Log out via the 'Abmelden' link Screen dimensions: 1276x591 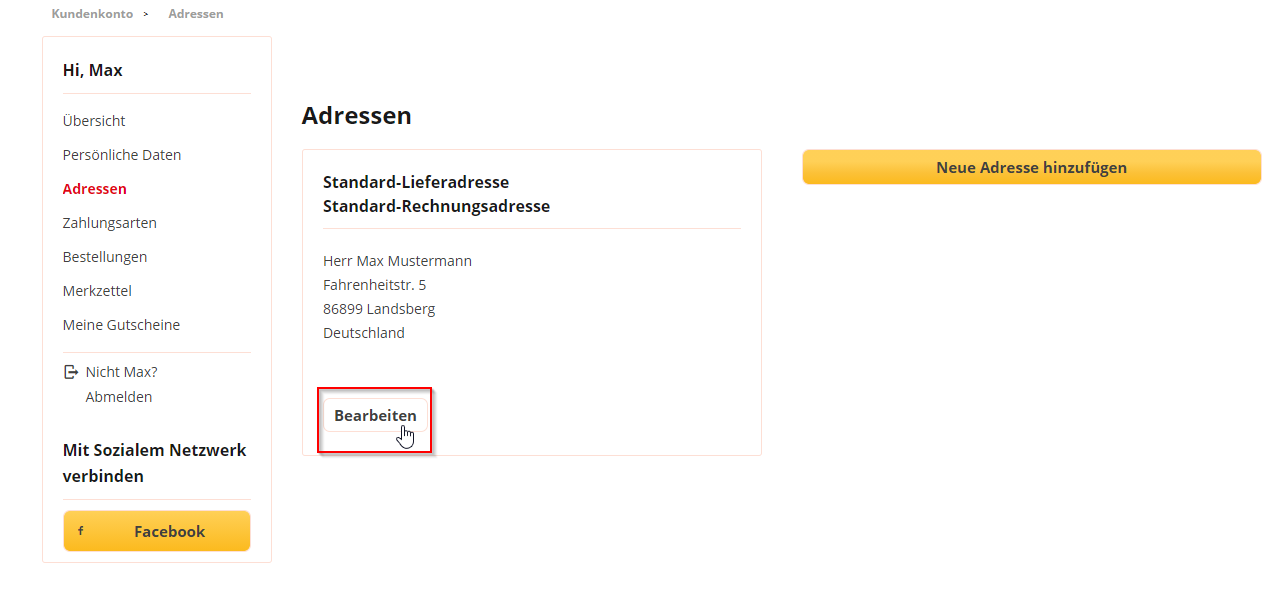[118, 396]
